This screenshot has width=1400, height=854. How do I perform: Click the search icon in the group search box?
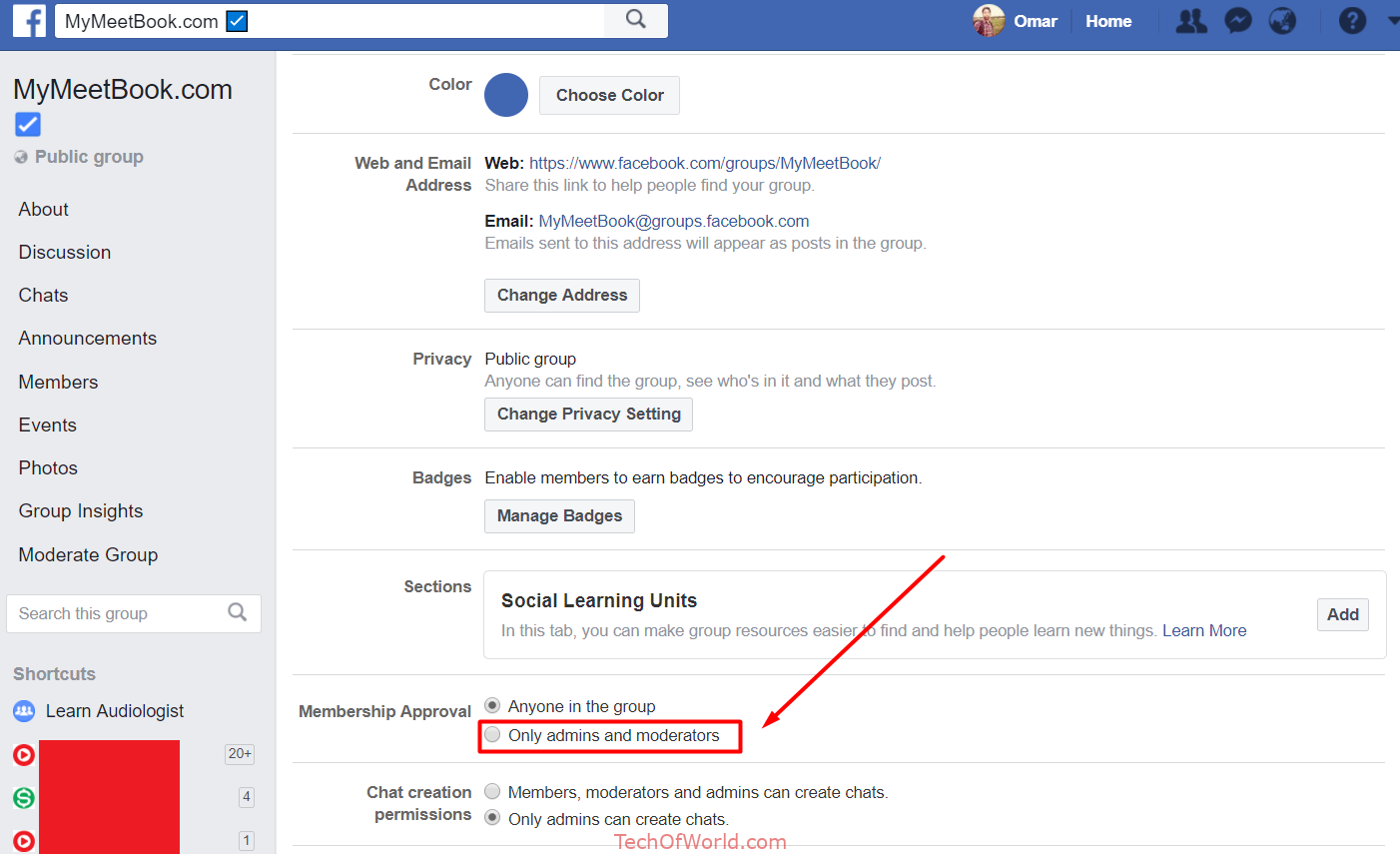(237, 611)
